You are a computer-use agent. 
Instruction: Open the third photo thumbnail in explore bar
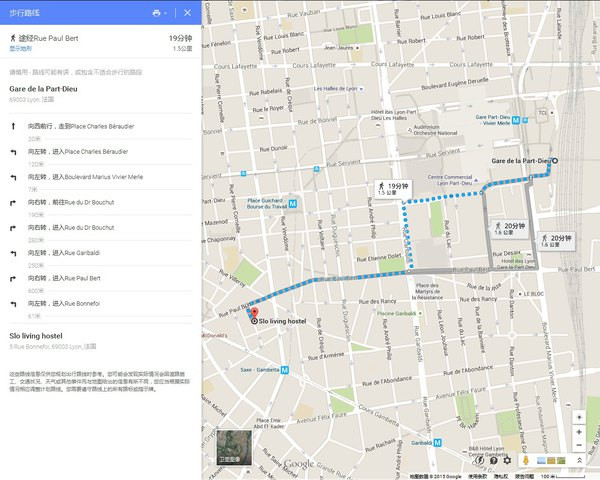click(x=561, y=460)
